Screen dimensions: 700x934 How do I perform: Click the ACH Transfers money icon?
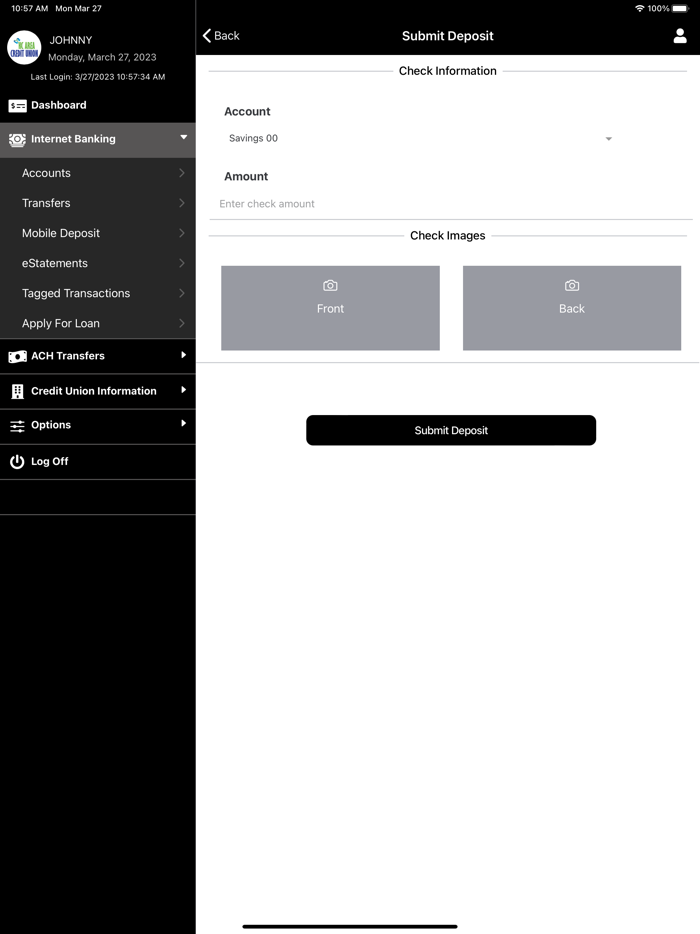[x=17, y=356]
